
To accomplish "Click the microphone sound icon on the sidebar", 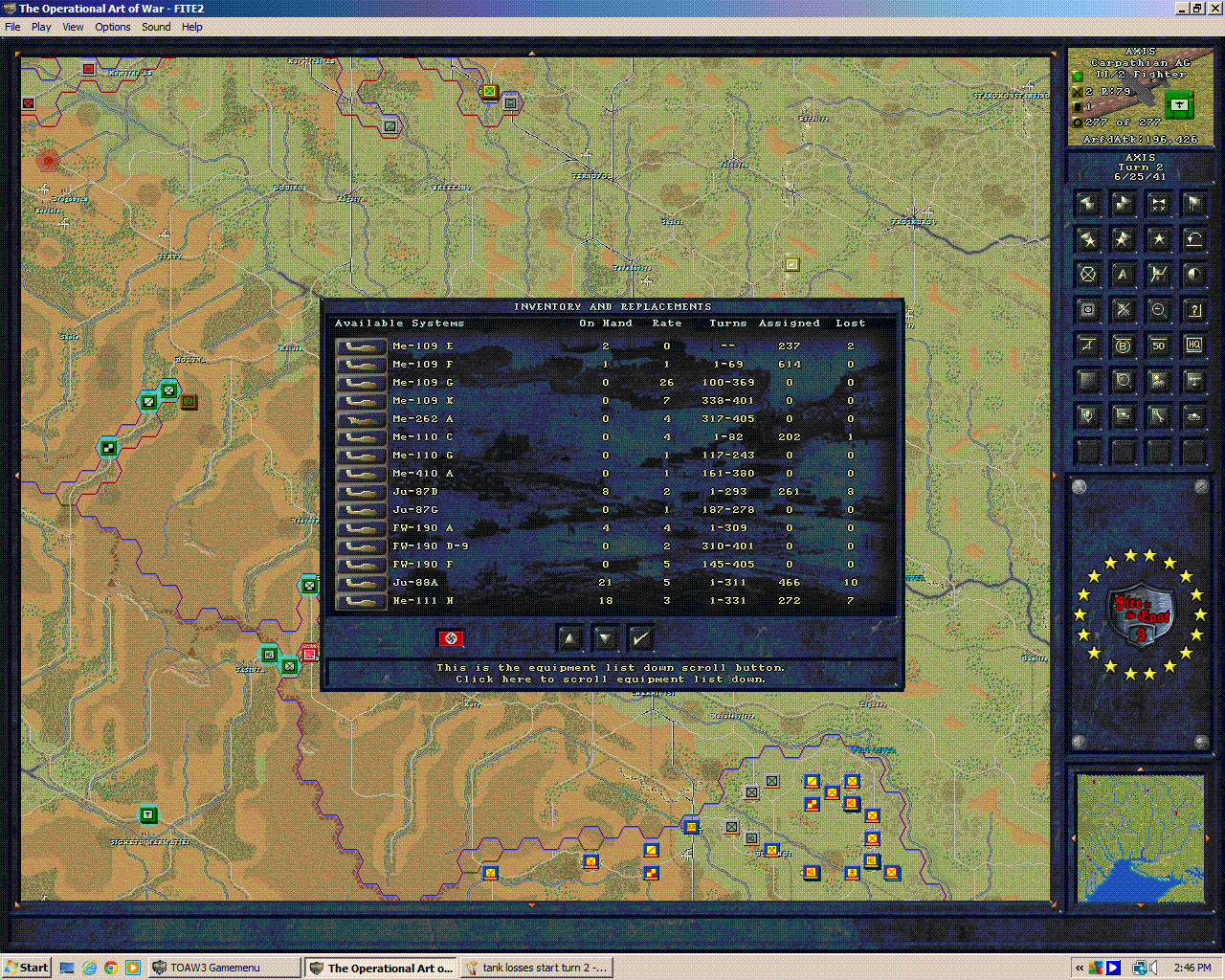I will [x=1087, y=415].
